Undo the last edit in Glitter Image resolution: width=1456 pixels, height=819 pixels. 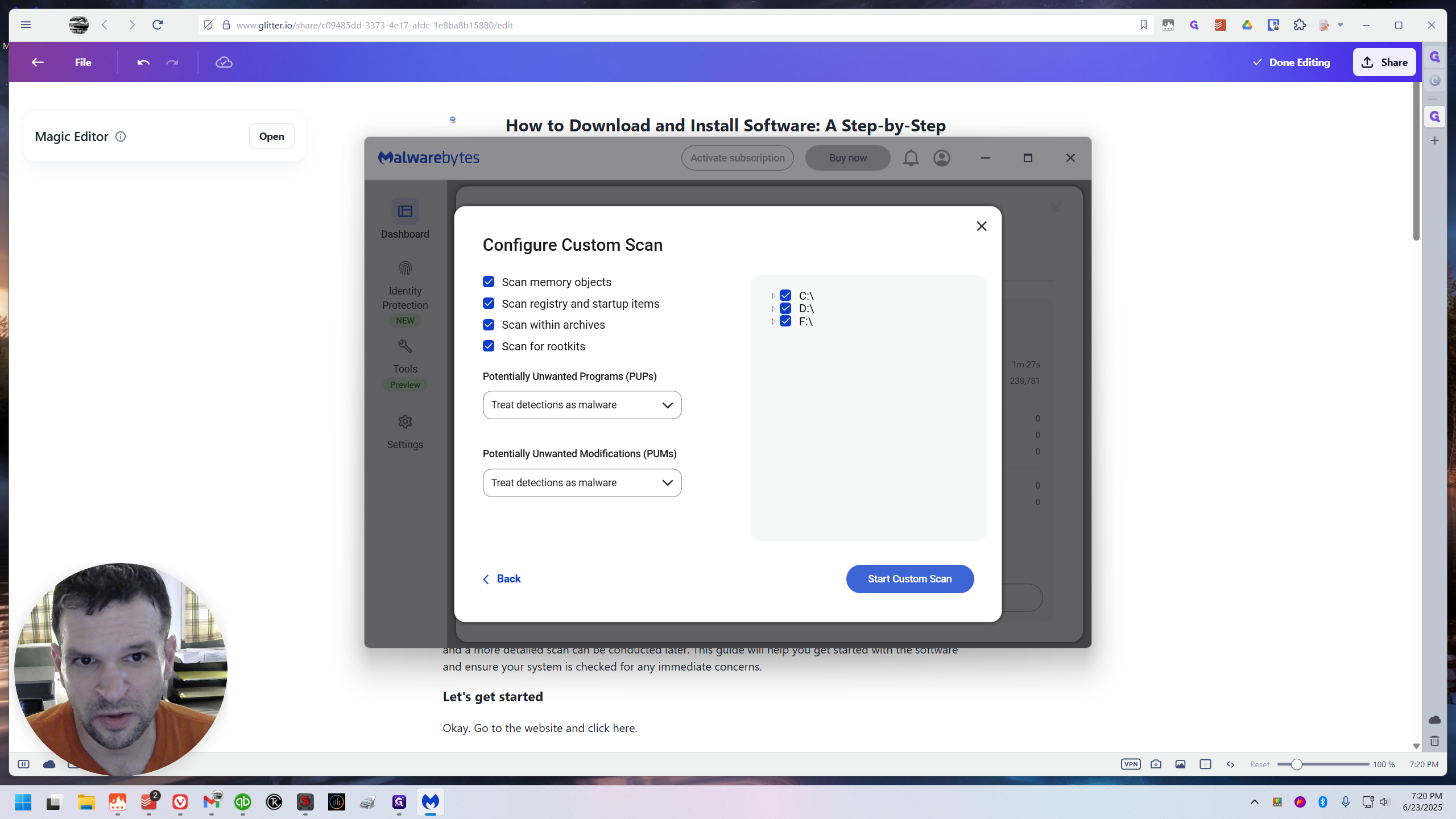pyautogui.click(x=143, y=63)
